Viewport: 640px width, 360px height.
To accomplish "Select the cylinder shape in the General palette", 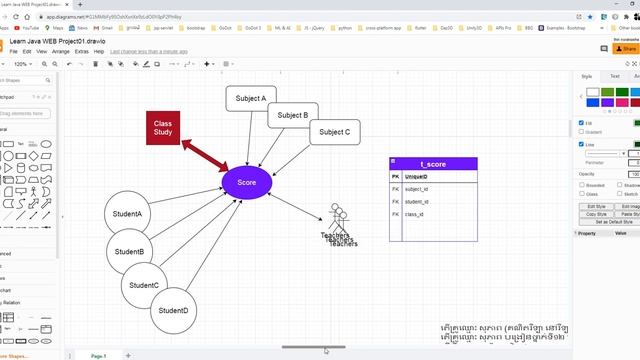I will (x=21, y=168).
